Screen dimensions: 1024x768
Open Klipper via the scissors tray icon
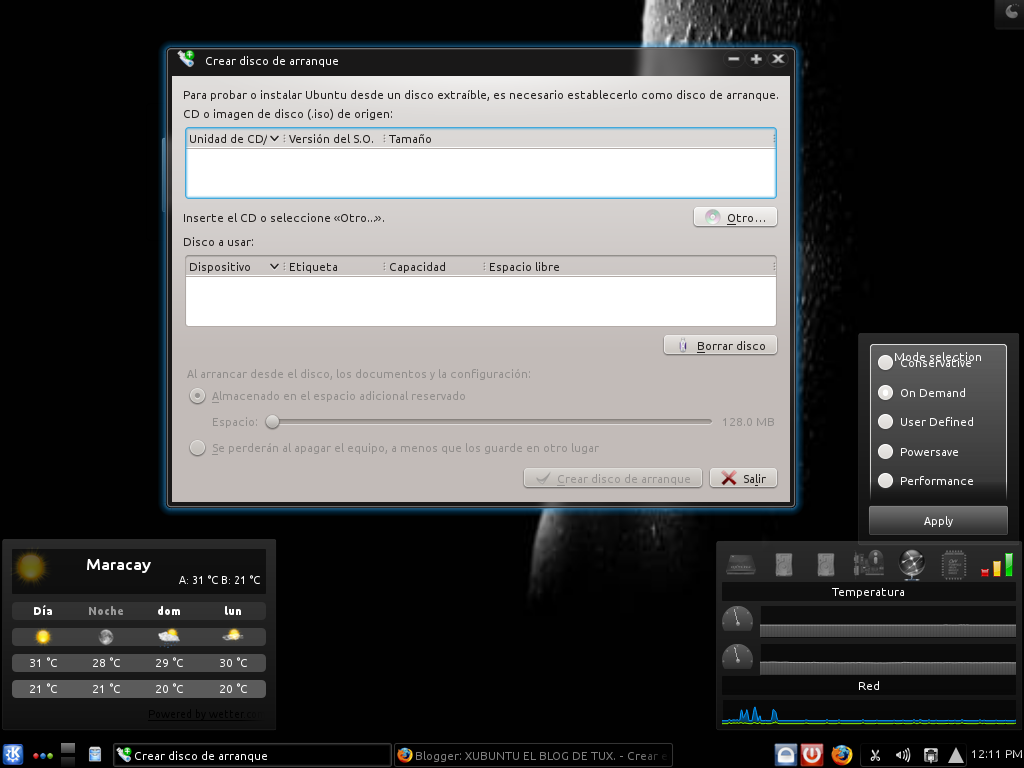tap(875, 754)
